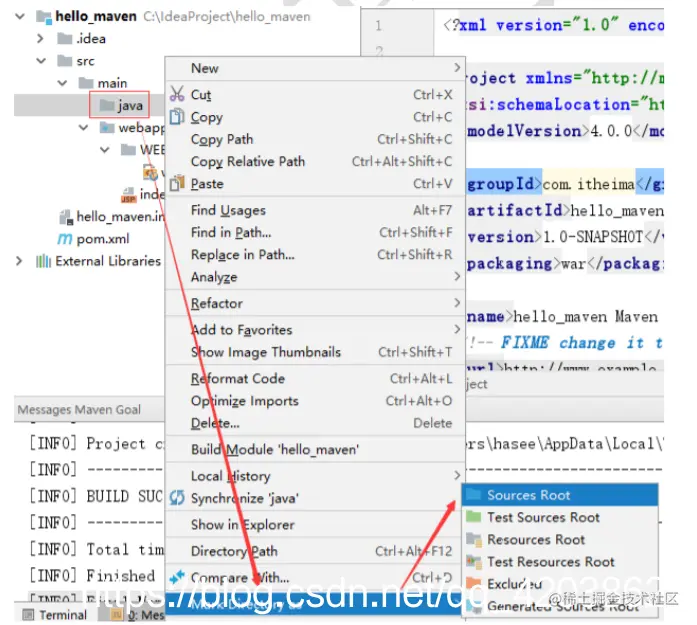Viewport: 697px width, 625px height.
Task: Select Resources Root submenu option
Action: tap(560, 539)
